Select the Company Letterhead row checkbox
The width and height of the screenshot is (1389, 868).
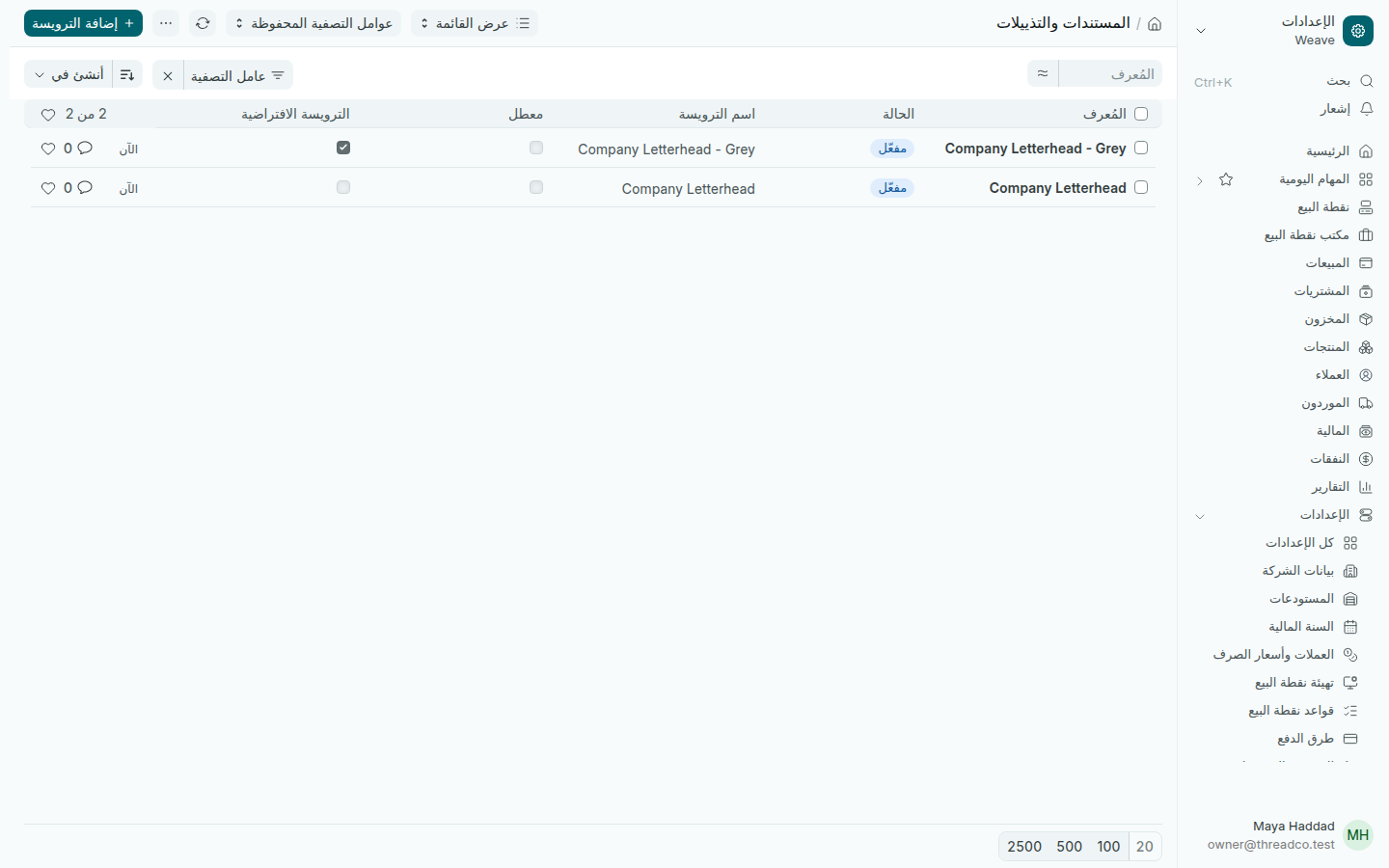pyautogui.click(x=1141, y=187)
